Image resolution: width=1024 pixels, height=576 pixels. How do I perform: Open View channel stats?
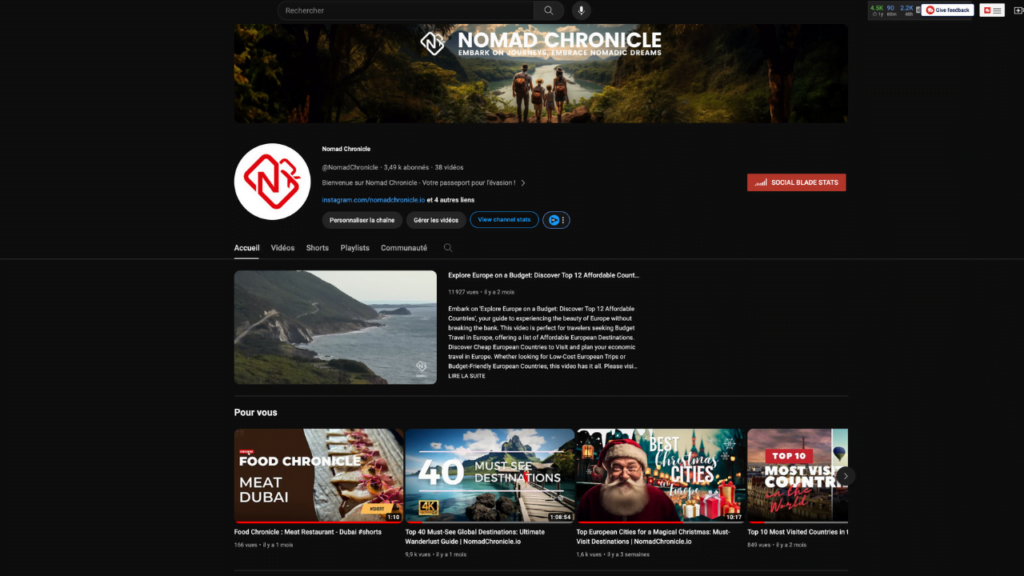(x=504, y=220)
